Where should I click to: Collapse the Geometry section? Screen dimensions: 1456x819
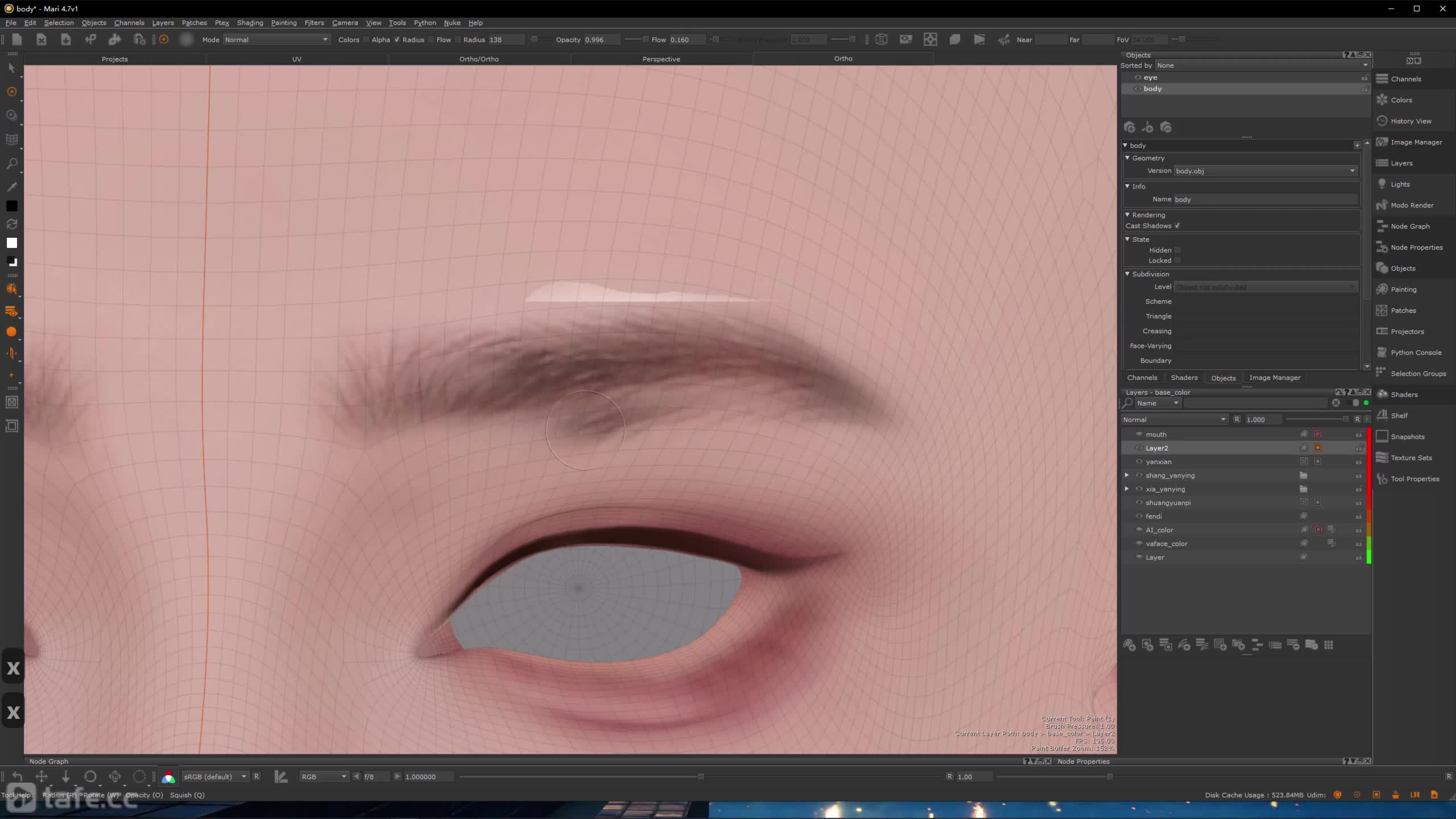(1127, 158)
